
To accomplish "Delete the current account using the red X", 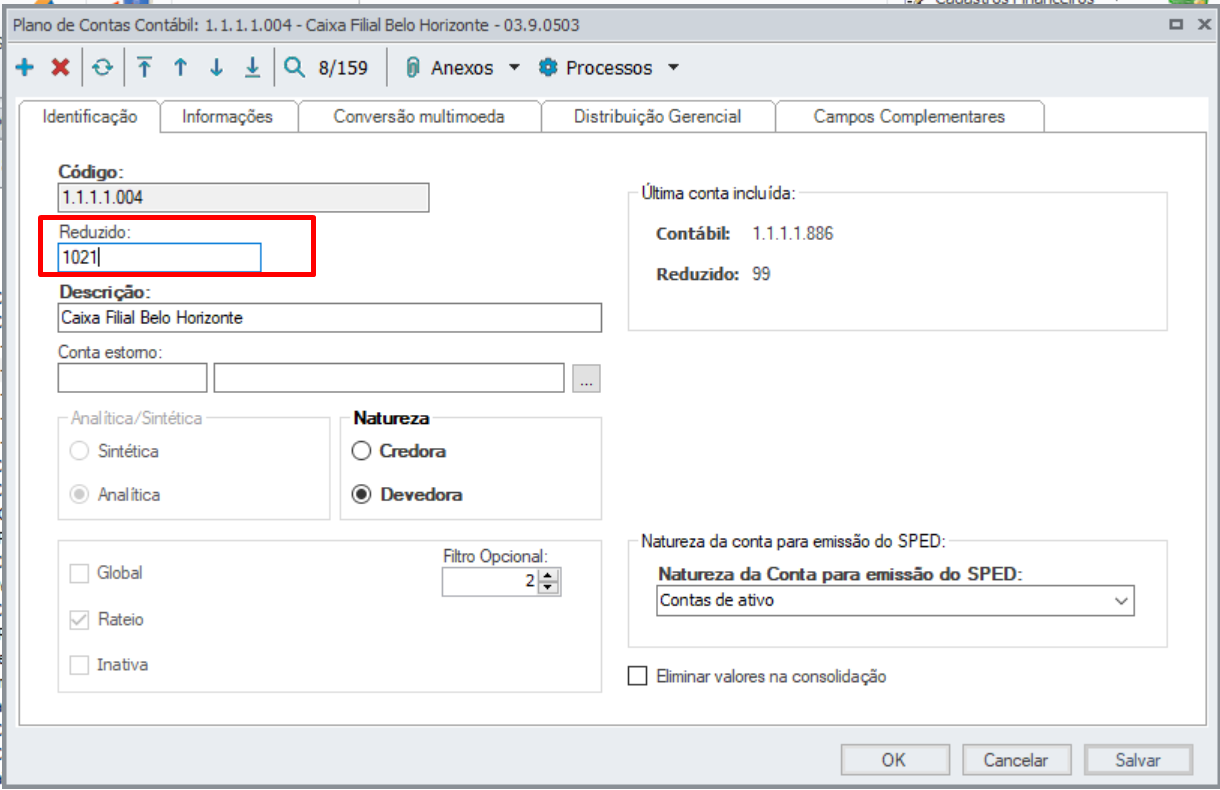I will coord(60,67).
